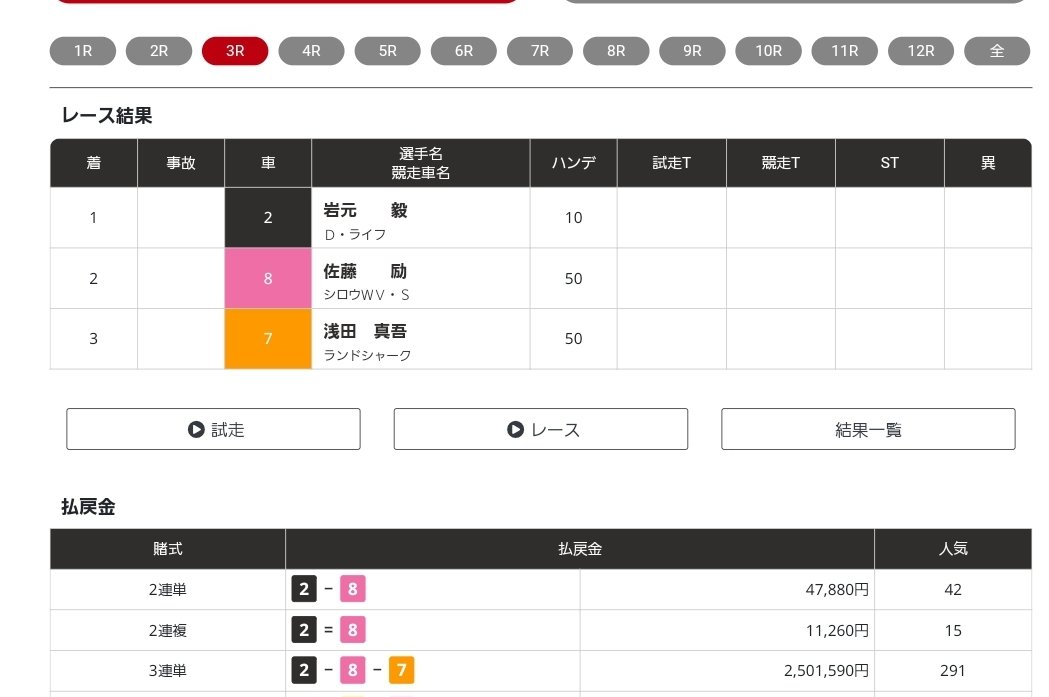Image resolution: width=1049 pixels, height=697 pixels.
Task: Open the 5R race tab
Action: coord(387,51)
